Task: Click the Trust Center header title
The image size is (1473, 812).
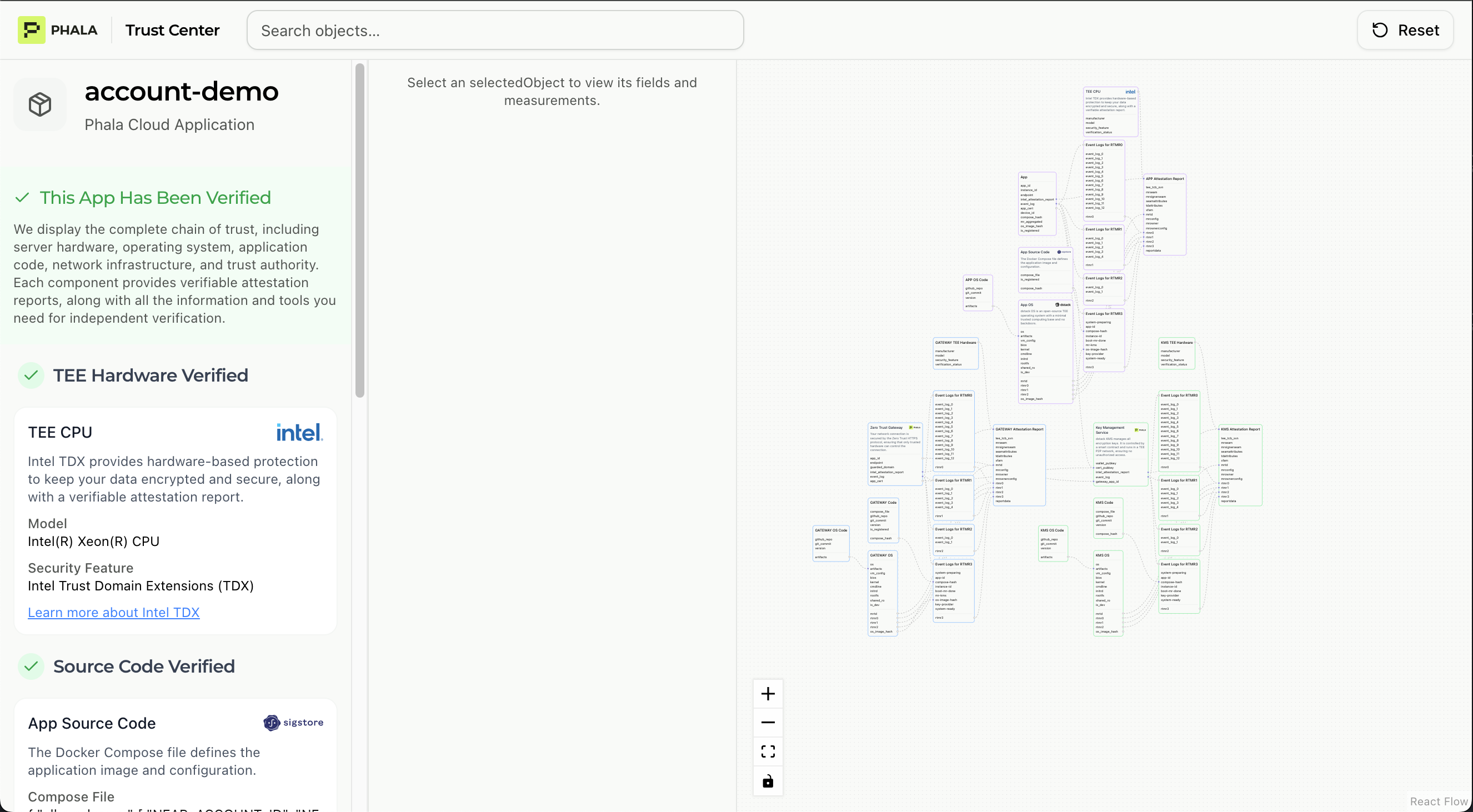Action: 172,31
